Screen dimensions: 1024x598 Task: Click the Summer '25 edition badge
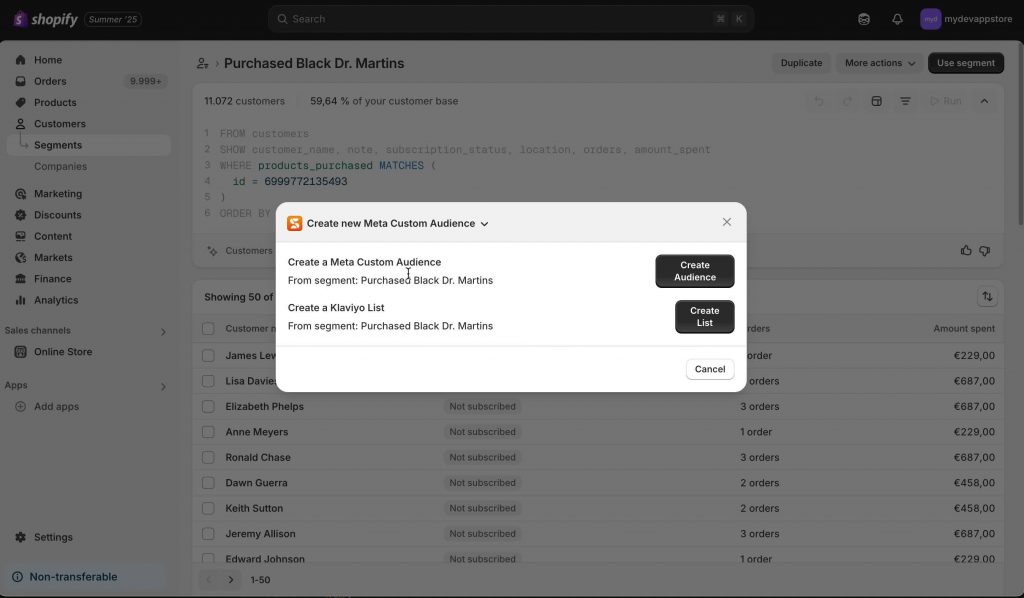click(x=113, y=20)
